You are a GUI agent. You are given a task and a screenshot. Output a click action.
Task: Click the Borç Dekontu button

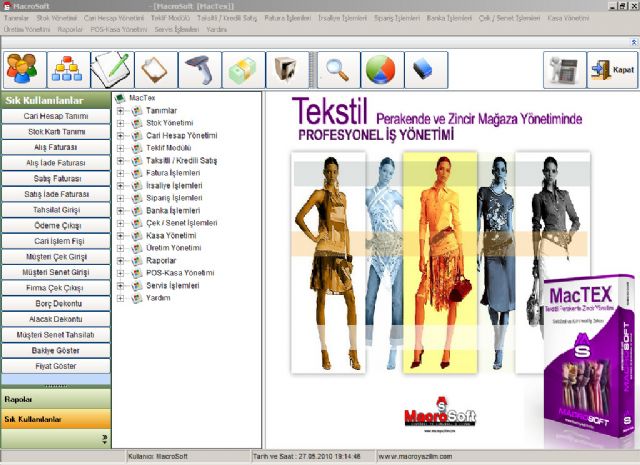pyautogui.click(x=56, y=304)
